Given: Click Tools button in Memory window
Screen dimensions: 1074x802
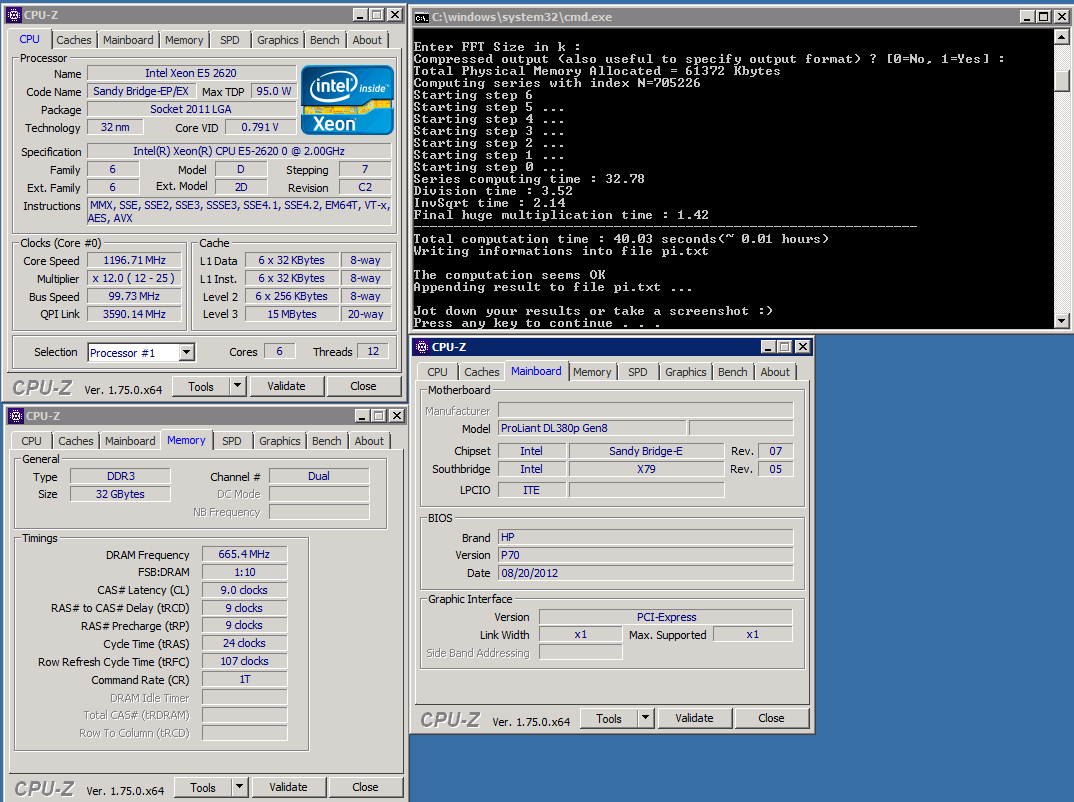Looking at the screenshot, I should (203, 787).
